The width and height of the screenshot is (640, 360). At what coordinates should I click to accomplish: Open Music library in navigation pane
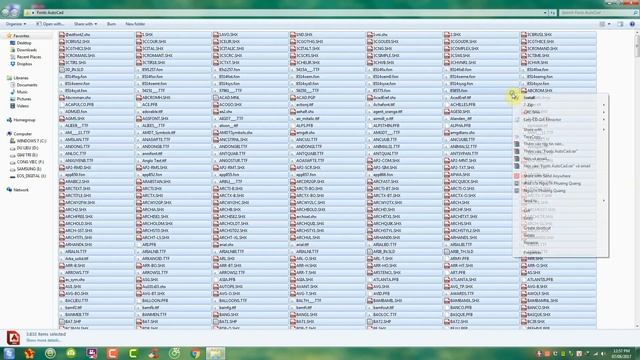point(22,92)
